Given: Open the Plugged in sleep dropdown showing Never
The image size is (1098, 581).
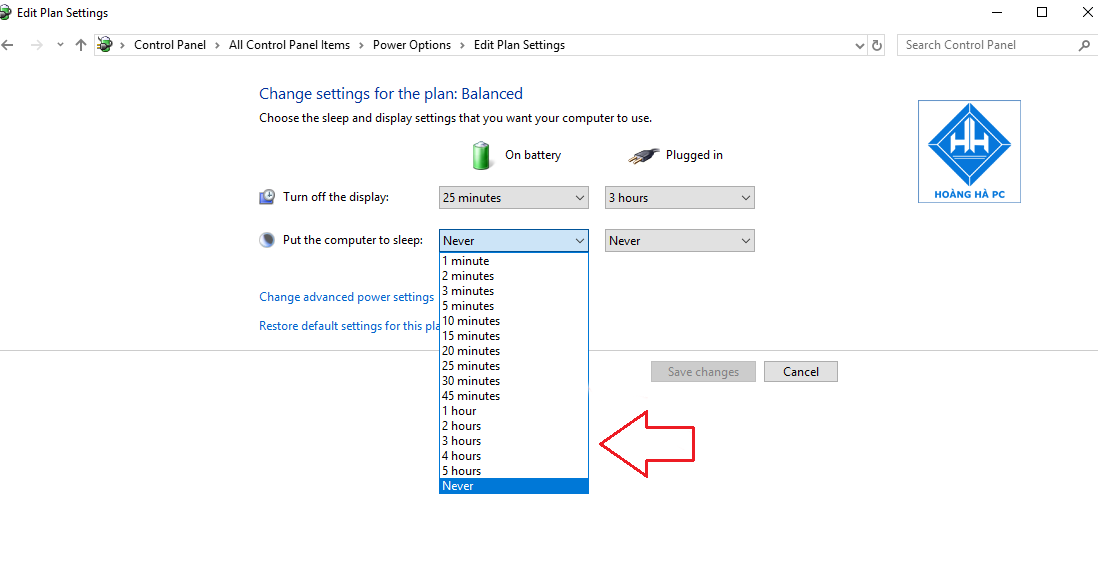Looking at the screenshot, I should [679, 240].
